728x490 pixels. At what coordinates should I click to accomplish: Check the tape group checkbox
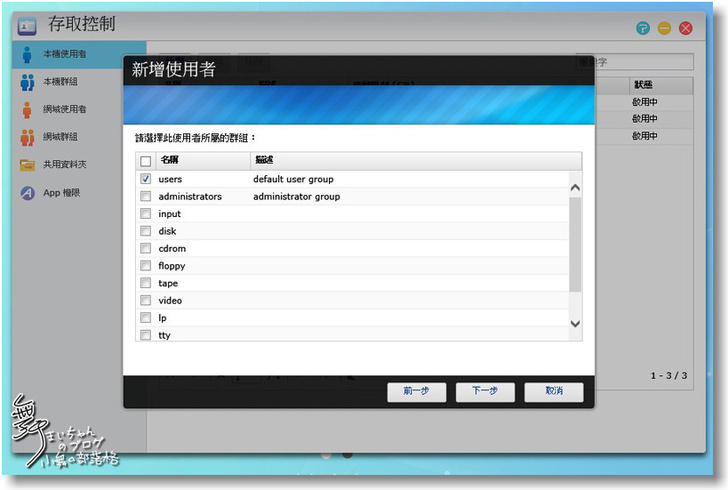(145, 282)
